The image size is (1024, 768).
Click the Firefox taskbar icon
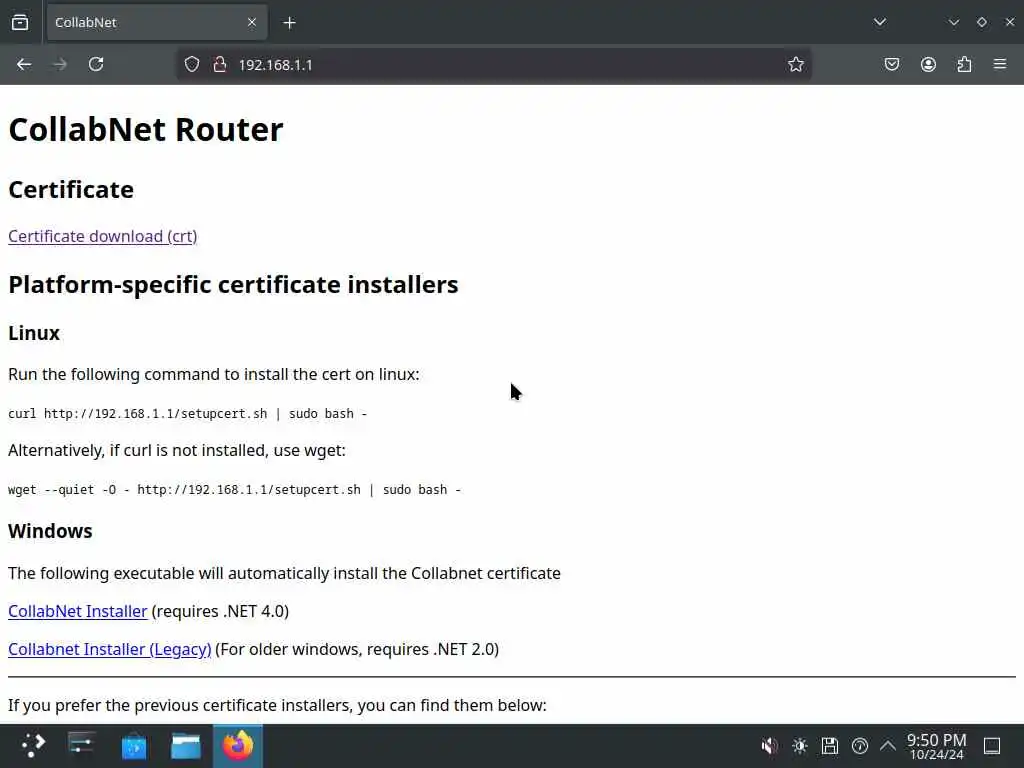coord(238,745)
